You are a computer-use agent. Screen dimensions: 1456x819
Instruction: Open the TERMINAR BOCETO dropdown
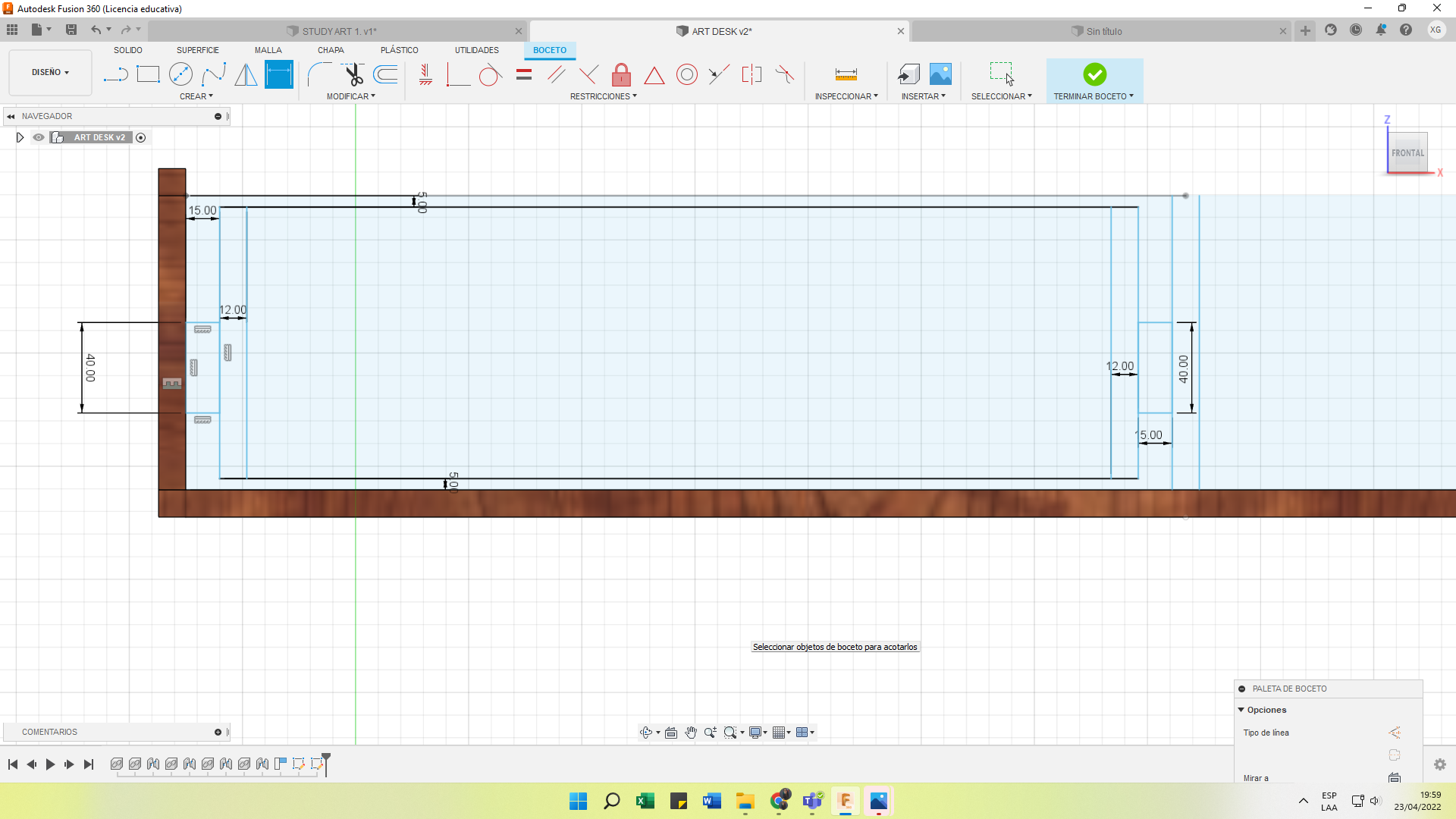[x=1094, y=96]
